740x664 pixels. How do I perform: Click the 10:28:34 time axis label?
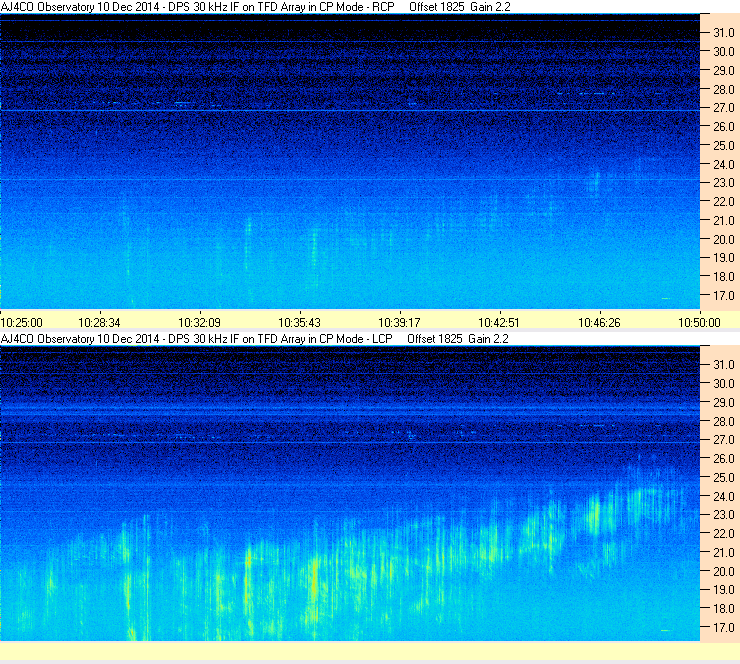pos(99,323)
